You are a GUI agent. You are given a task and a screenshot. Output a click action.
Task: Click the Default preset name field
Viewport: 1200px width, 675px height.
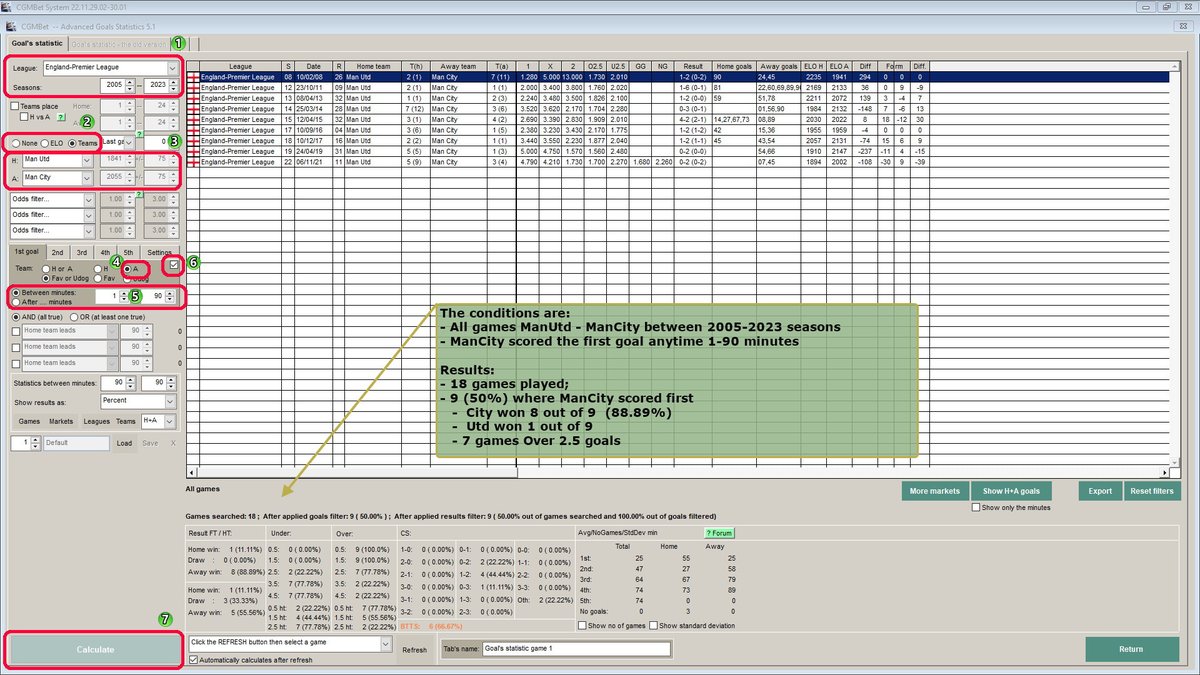(77, 441)
